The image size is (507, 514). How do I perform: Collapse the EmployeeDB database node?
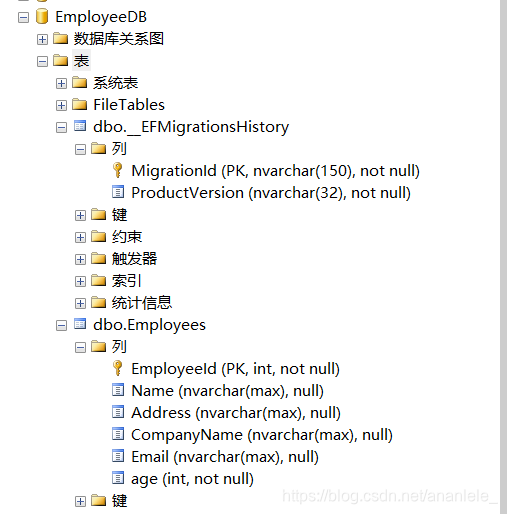(23, 17)
